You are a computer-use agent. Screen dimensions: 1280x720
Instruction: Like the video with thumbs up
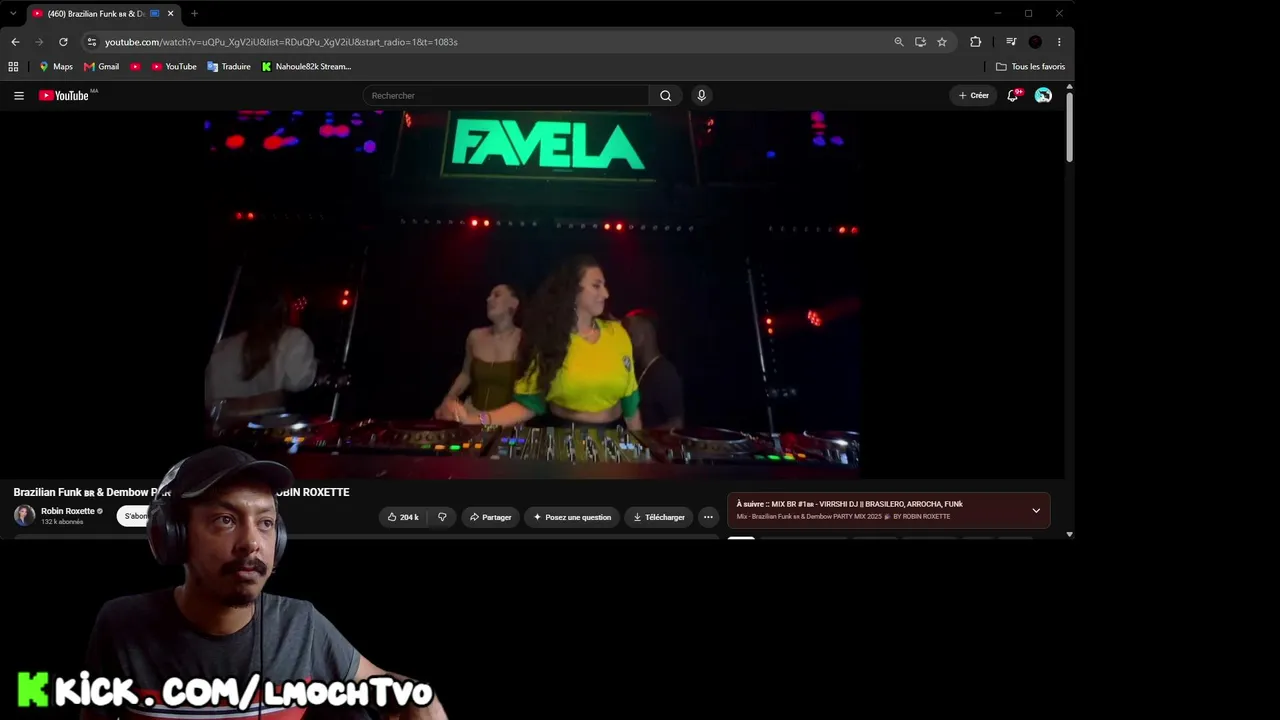(403, 517)
